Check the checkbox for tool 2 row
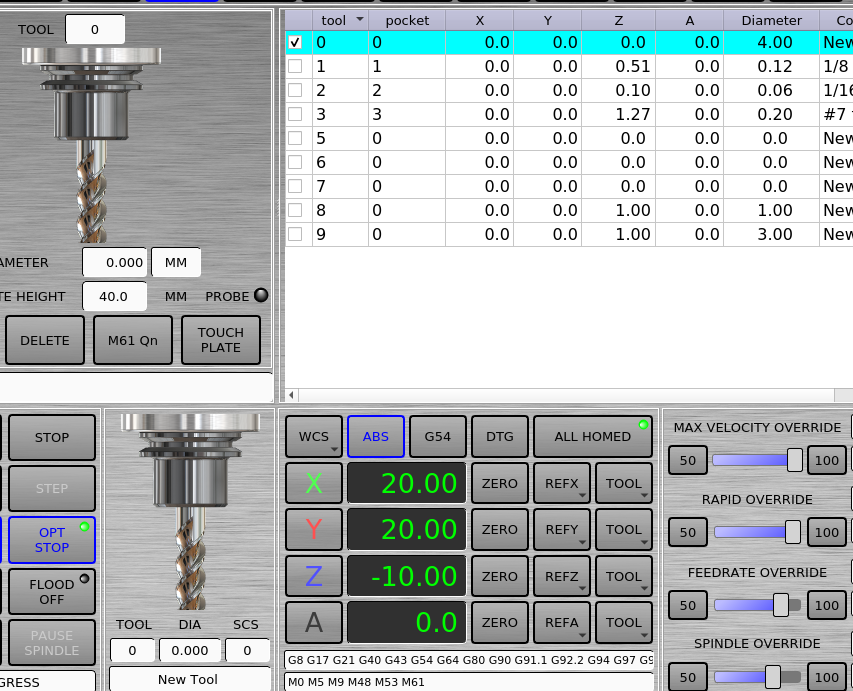Screen dimensions: 853x691 pyautogui.click(x=295, y=90)
